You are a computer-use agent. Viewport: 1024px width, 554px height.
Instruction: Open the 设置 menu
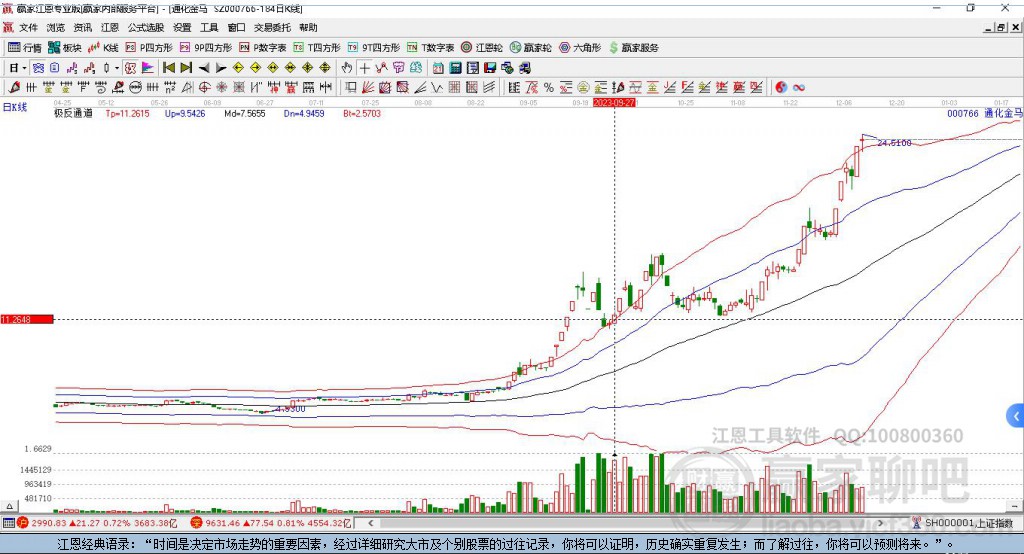tap(182, 27)
